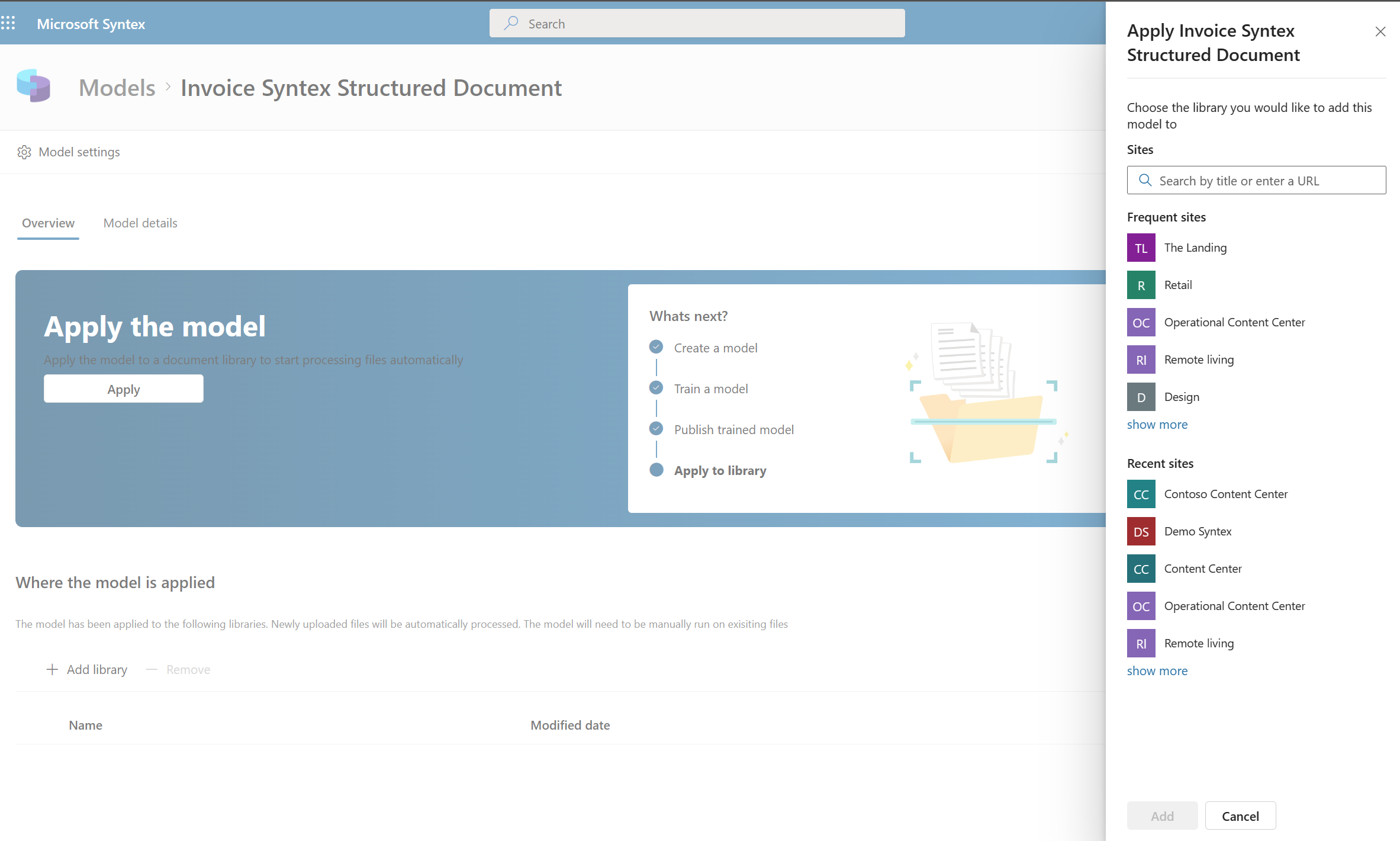Click the Publish trained model checkmark step
The width and height of the screenshot is (1400, 841).
(656, 429)
